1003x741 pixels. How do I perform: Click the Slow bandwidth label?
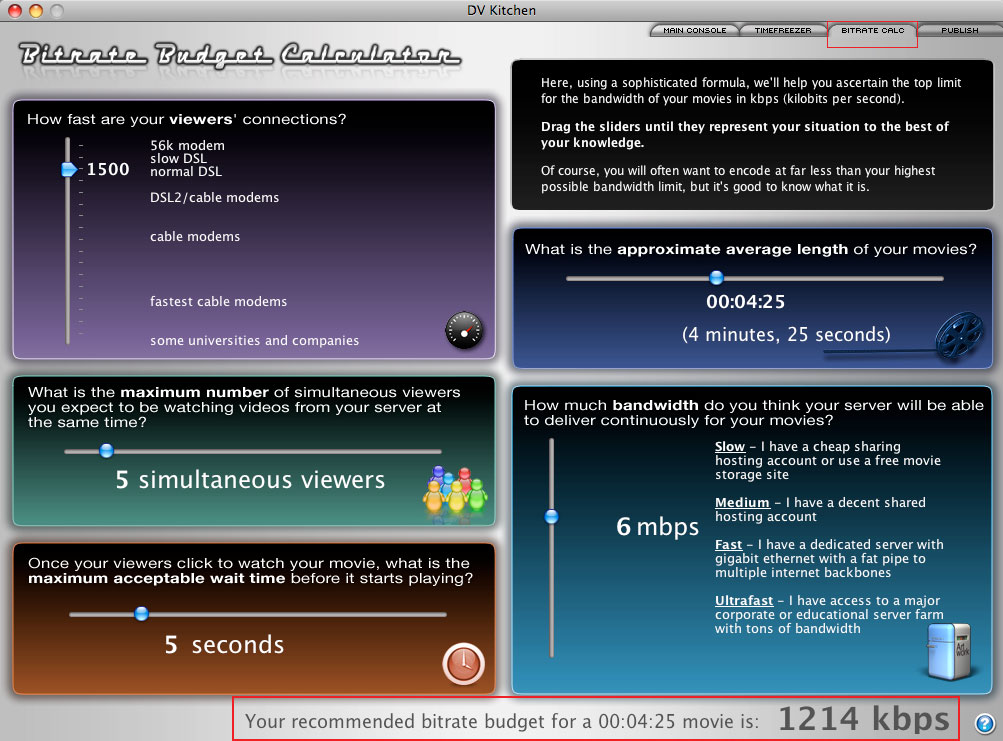coord(729,447)
